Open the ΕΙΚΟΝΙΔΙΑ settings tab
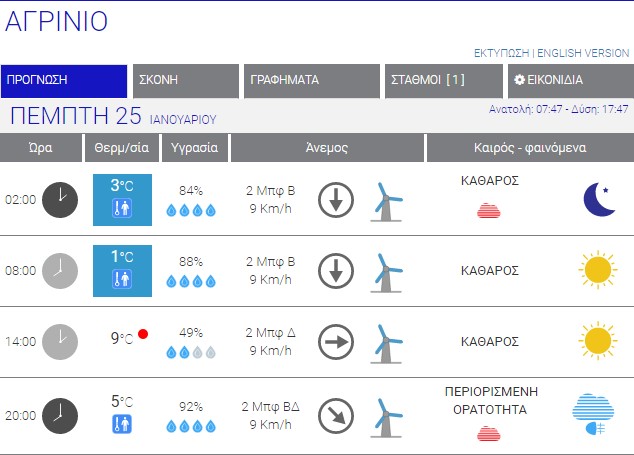This screenshot has height=455, width=634. point(568,81)
